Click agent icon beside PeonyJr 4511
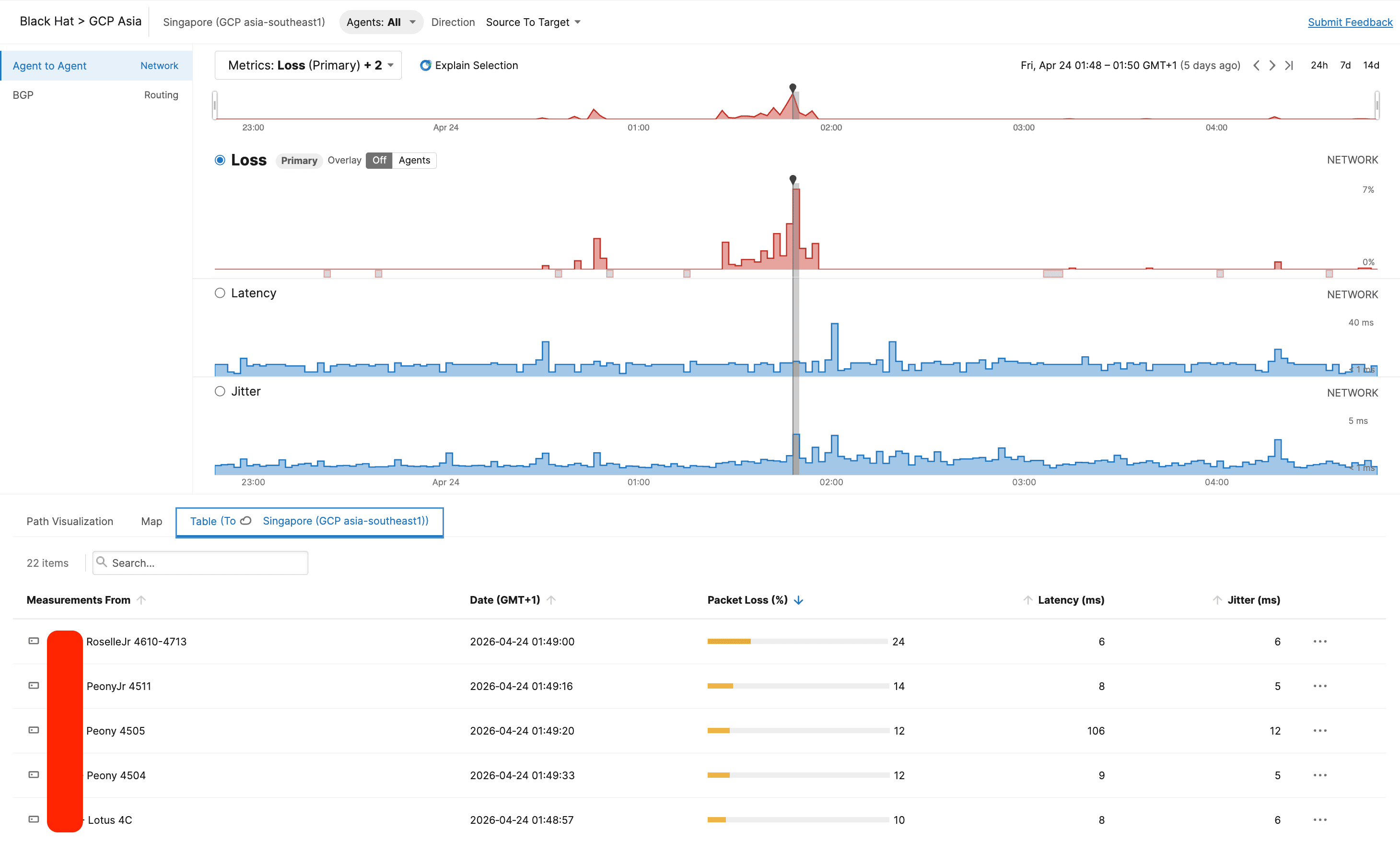 (x=34, y=685)
